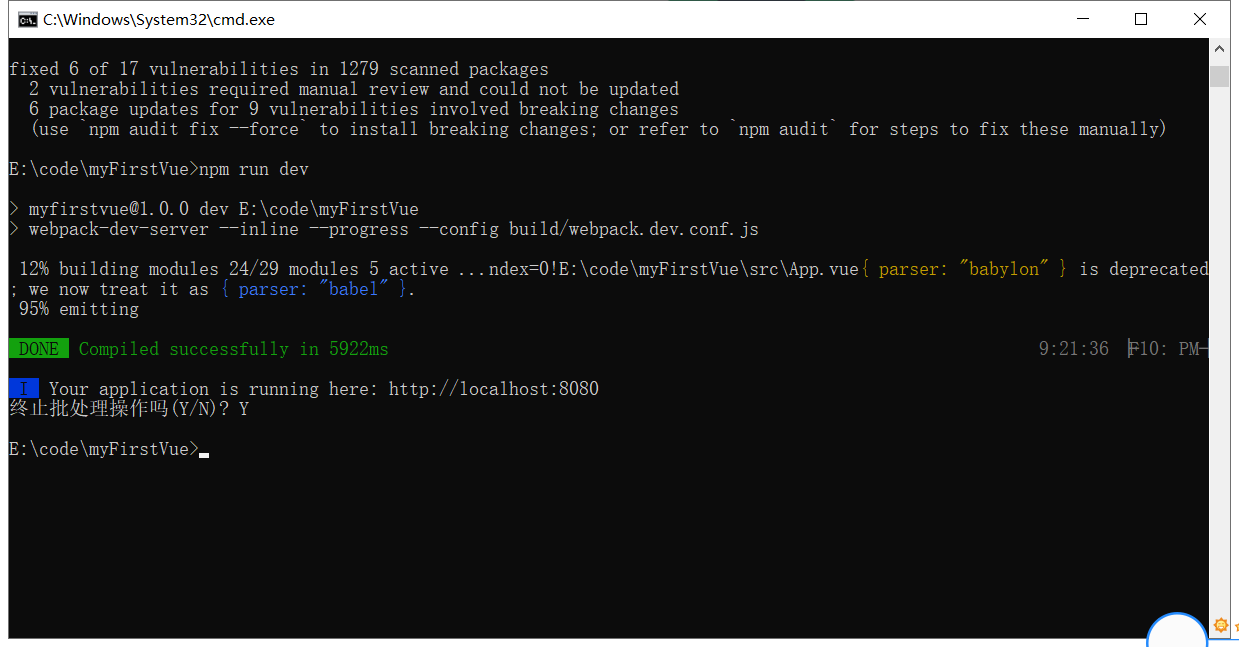Click the orange sun face icon
This screenshot has height=647, width=1239.
click(1220, 626)
